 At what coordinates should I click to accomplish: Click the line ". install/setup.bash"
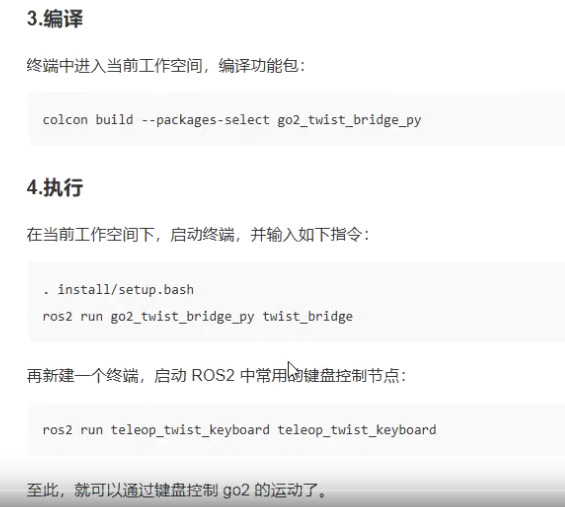point(118,289)
